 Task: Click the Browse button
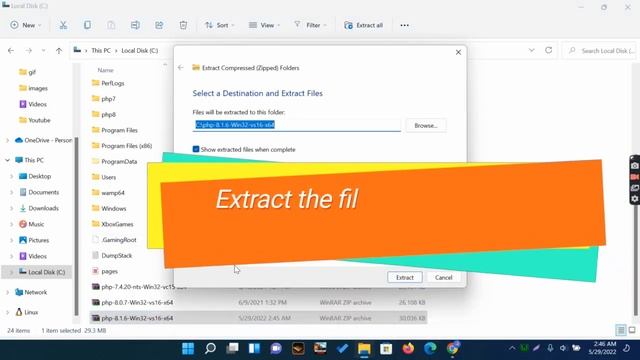pos(426,126)
